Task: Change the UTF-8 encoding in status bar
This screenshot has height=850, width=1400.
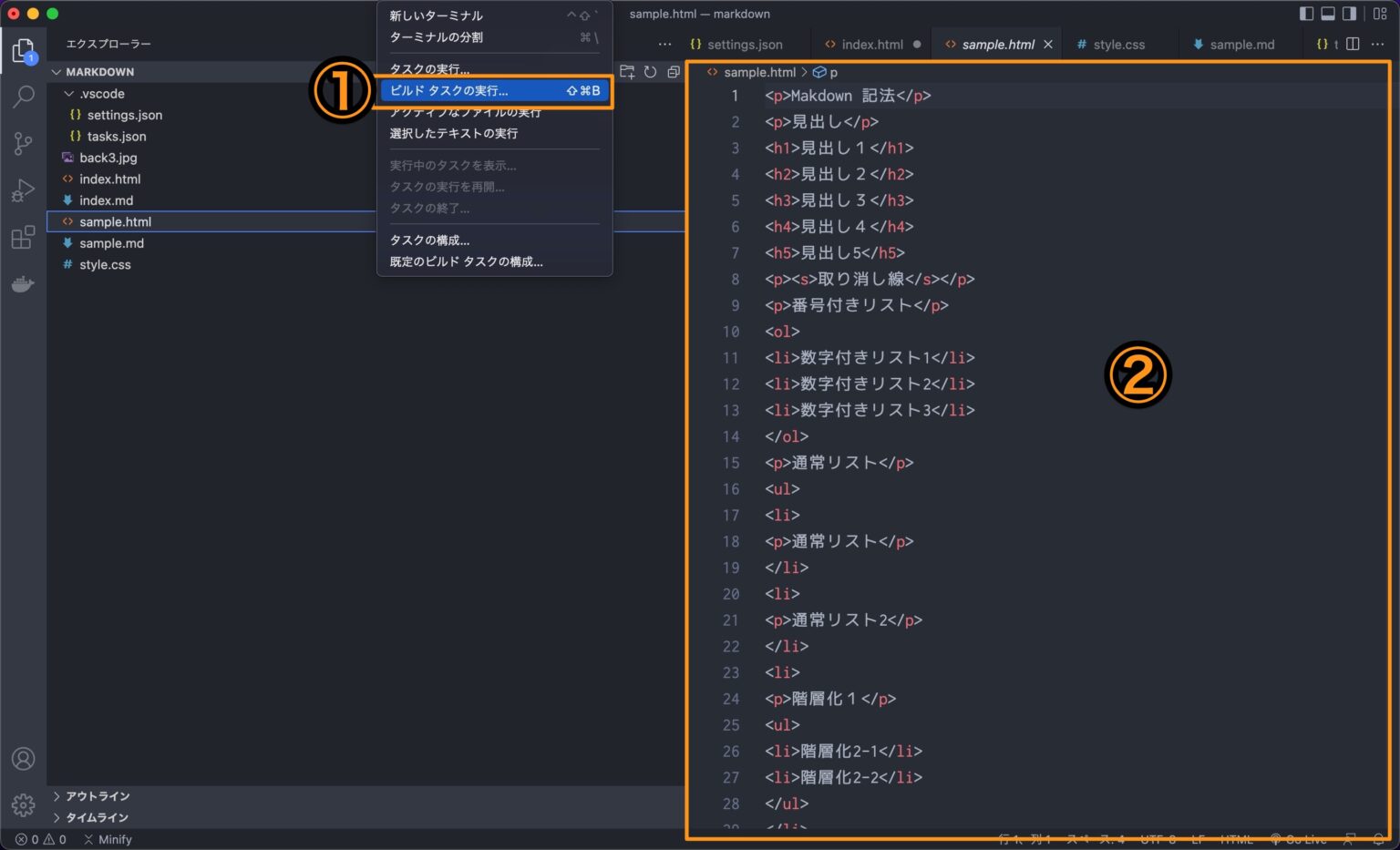Action: coord(1158,839)
